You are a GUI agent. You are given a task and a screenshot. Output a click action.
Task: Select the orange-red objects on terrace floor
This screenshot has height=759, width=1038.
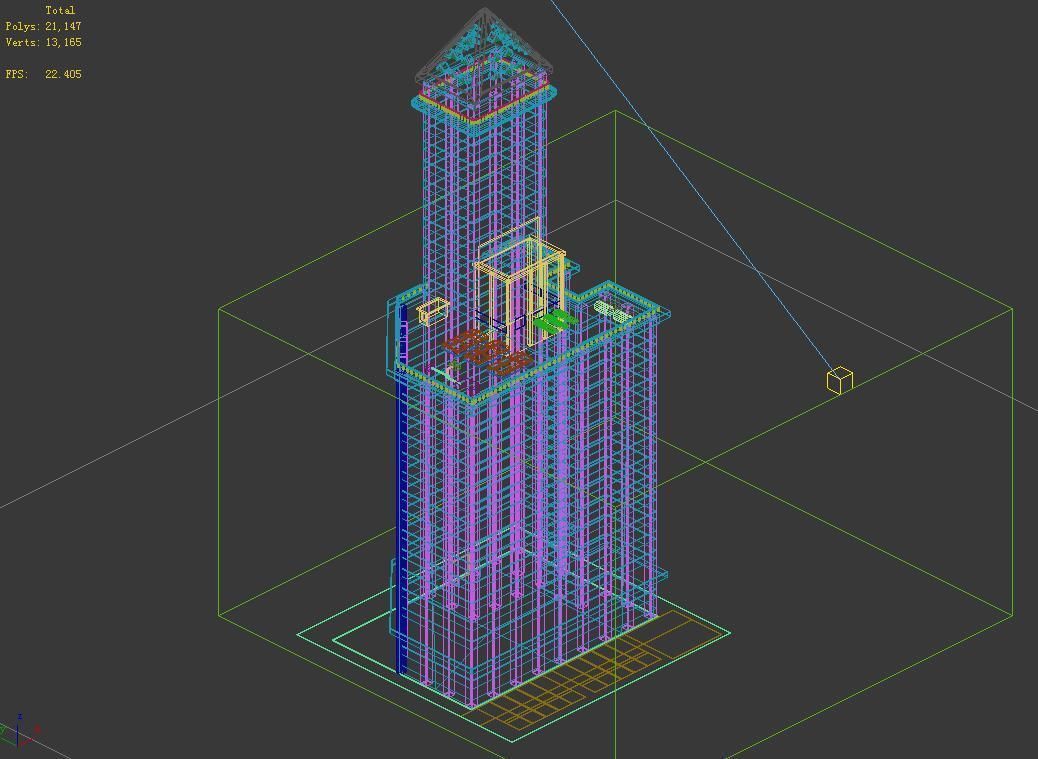[x=487, y=351]
